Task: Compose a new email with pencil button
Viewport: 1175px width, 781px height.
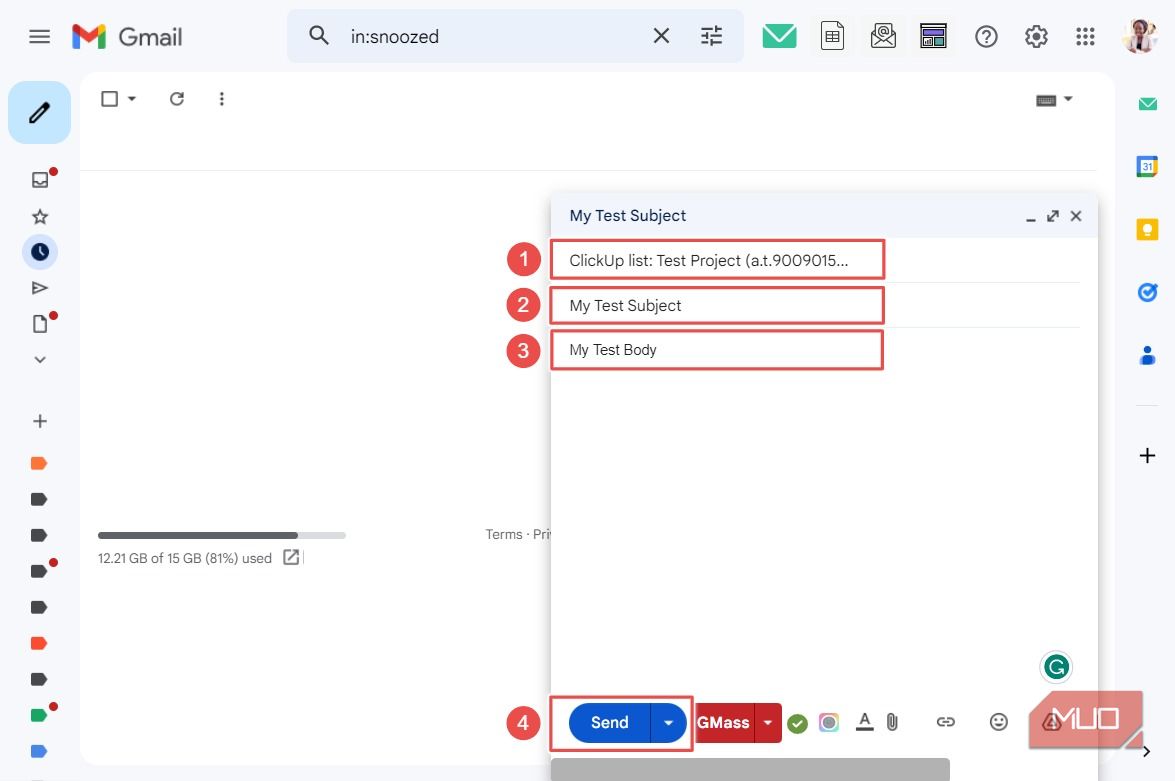Action: 39,112
